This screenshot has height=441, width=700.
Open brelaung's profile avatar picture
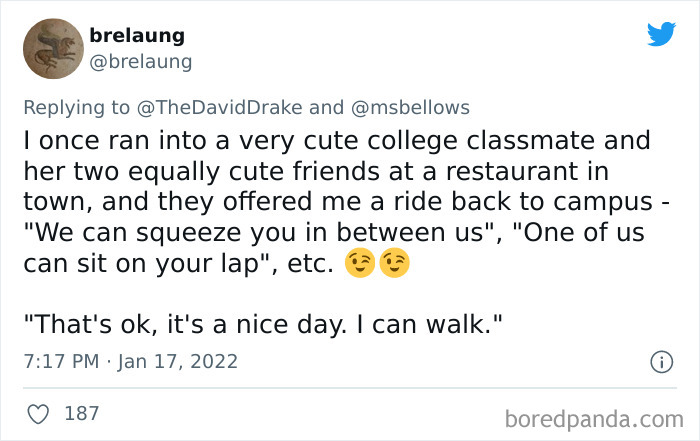(x=53, y=49)
